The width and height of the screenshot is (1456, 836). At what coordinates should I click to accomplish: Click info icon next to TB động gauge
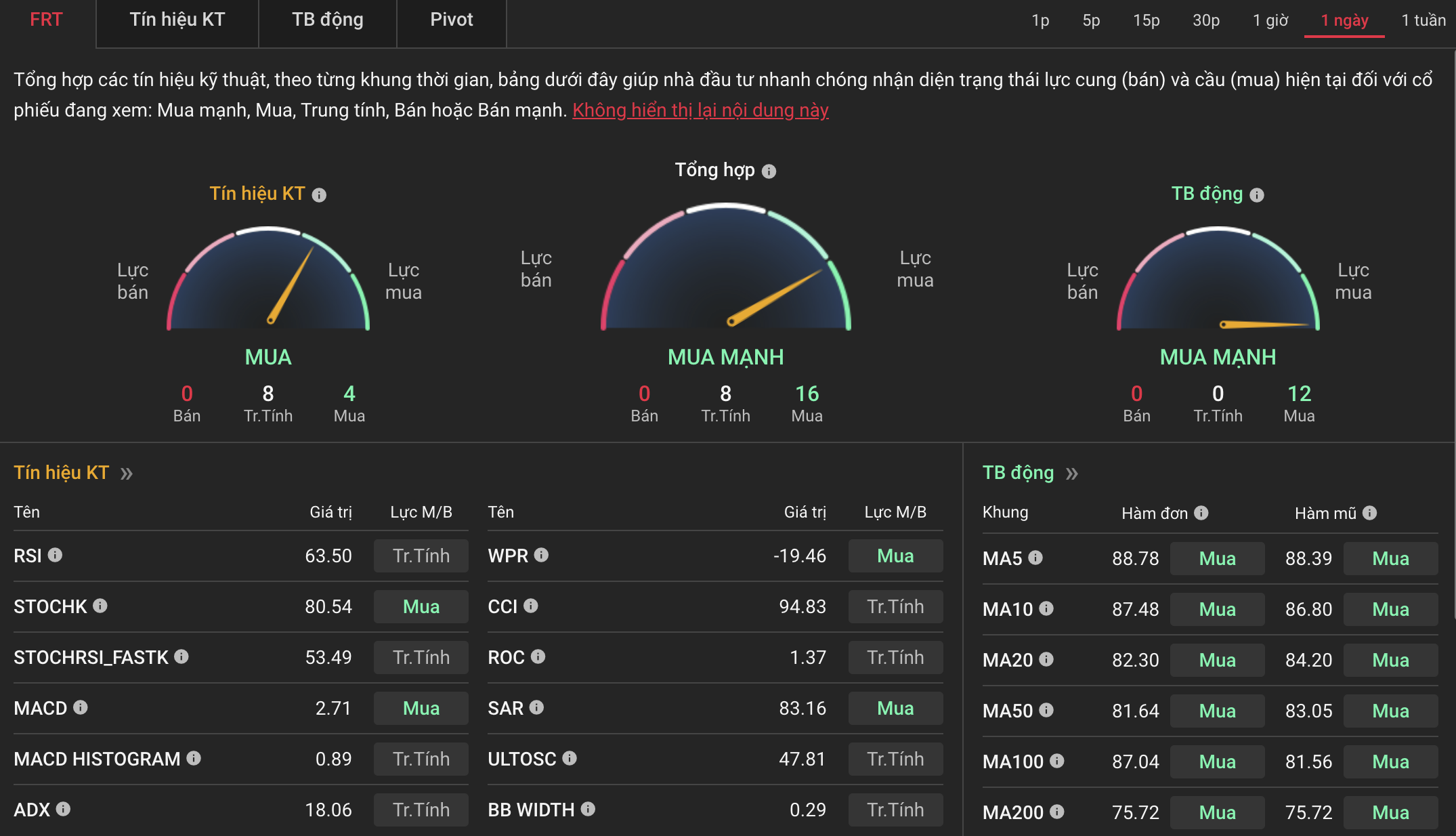[x=1257, y=195]
